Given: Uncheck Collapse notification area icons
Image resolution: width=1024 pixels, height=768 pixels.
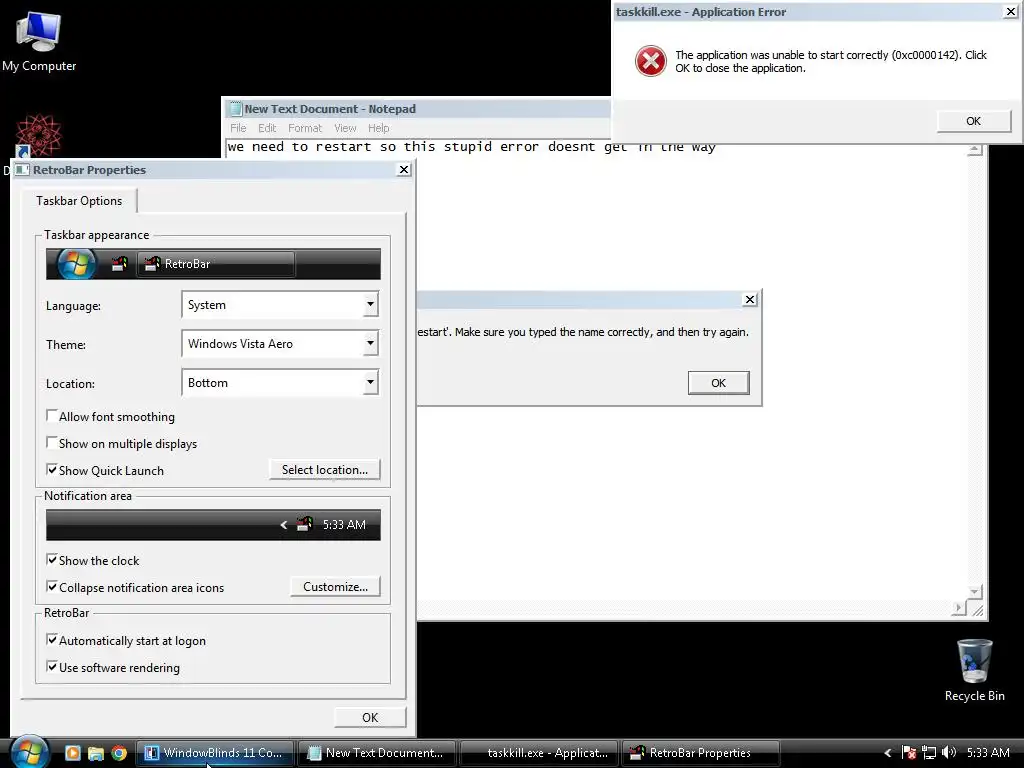Looking at the screenshot, I should coord(52,586).
